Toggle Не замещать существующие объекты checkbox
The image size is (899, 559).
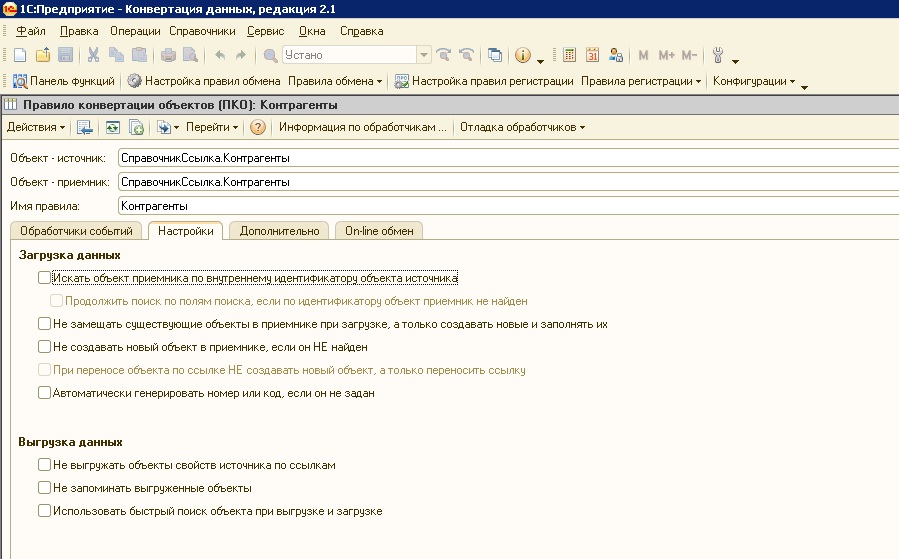pos(44,323)
